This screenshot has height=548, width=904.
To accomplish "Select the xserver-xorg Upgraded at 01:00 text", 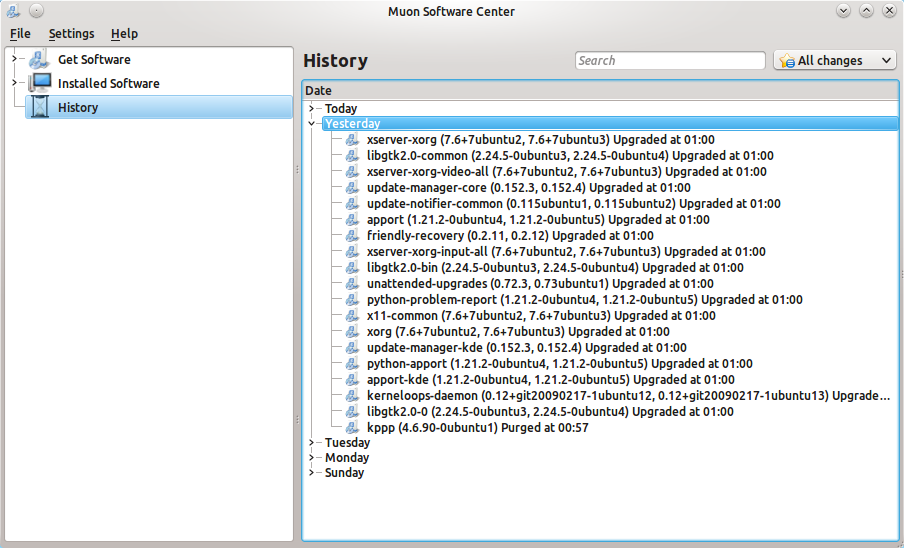I will pyautogui.click(x=540, y=139).
